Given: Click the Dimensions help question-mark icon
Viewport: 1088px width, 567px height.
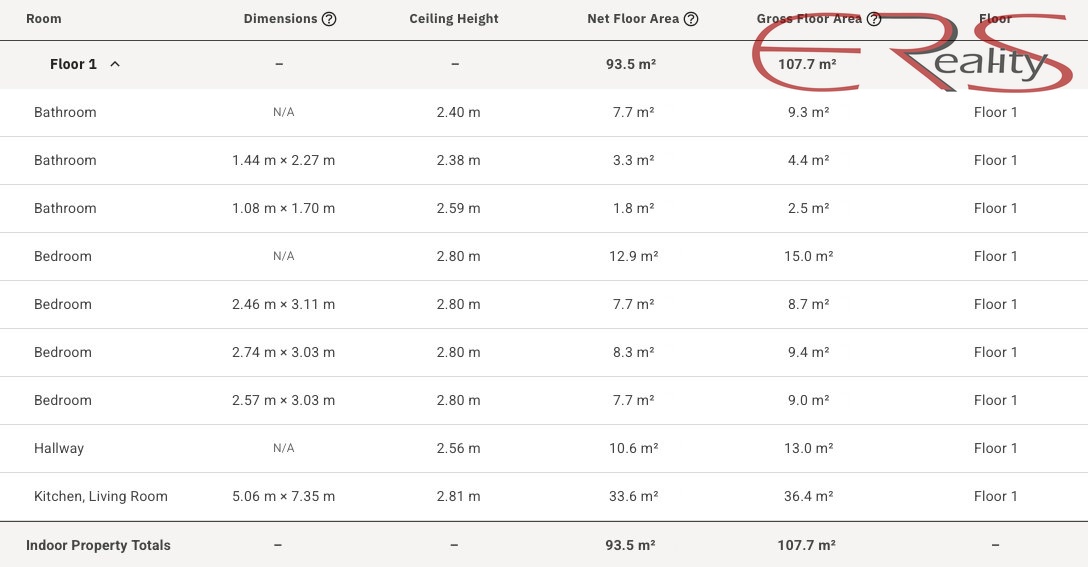Looking at the screenshot, I should tap(329, 19).
